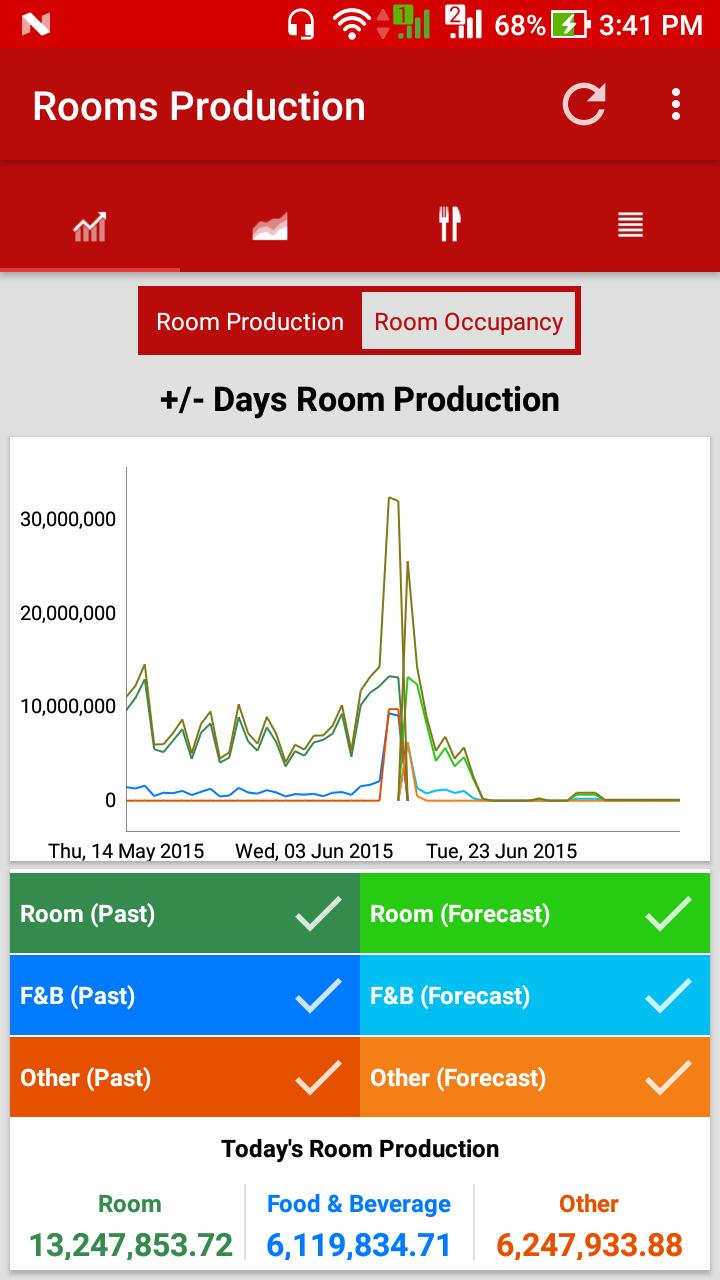Tap Food & Beverage total 6,119,834.71
Viewport: 720px width, 1280px height.
point(359,1245)
